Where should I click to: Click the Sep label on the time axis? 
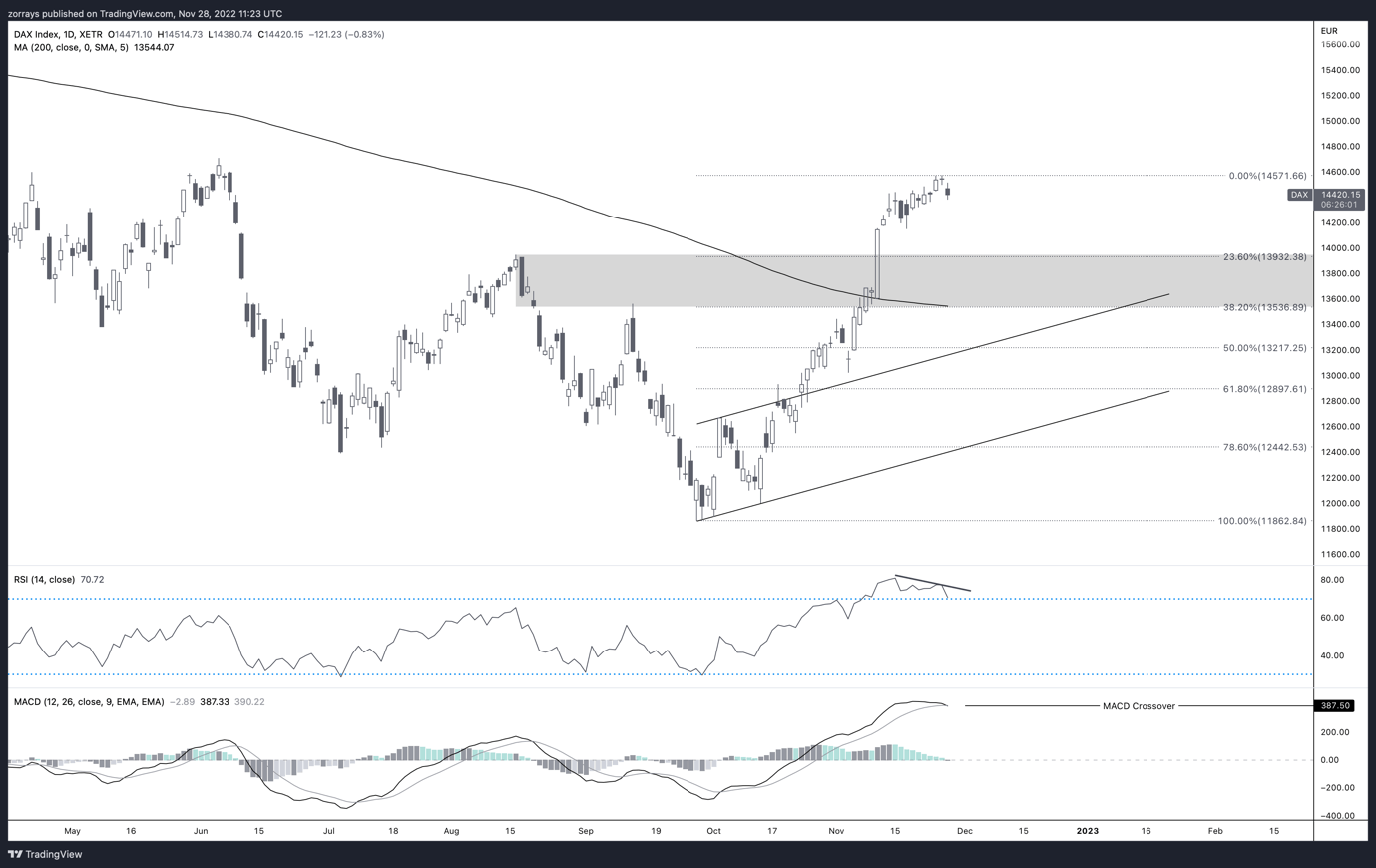[x=586, y=831]
